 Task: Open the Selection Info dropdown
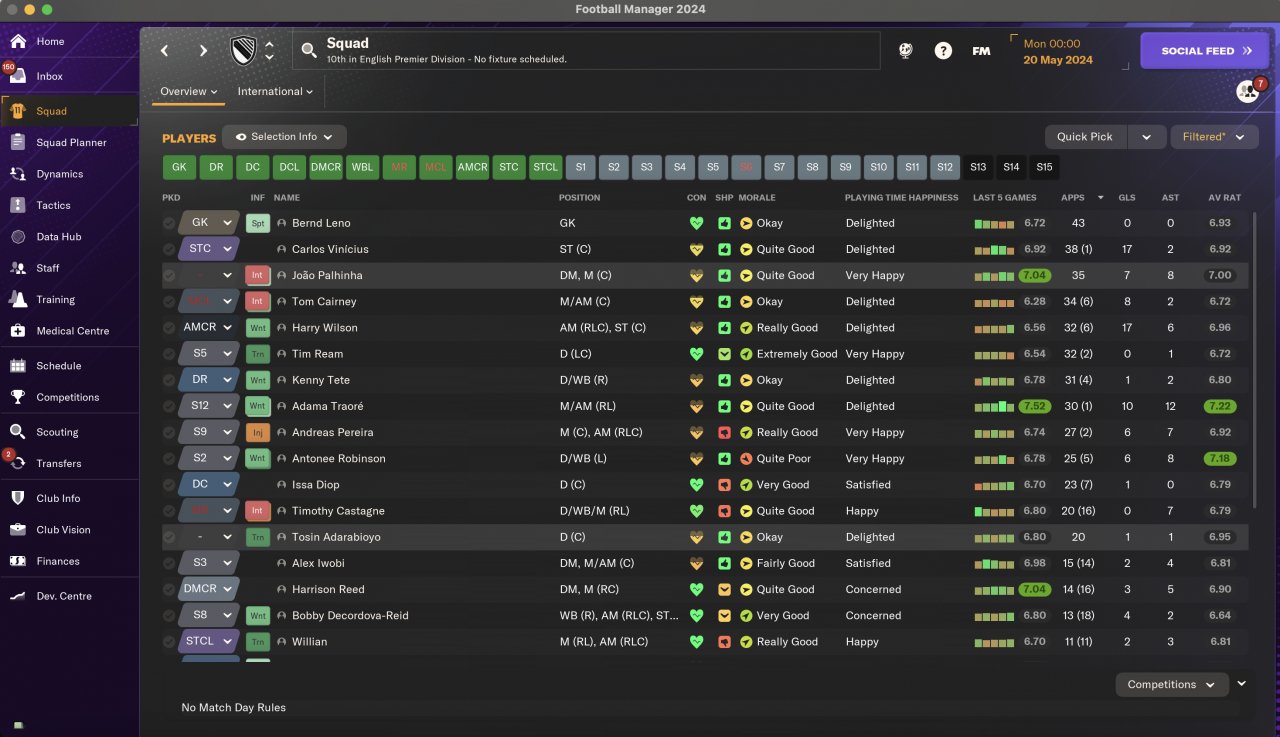point(284,137)
